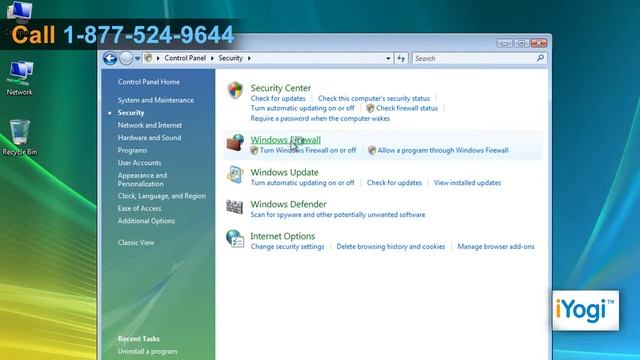Open the Security Center heading link
This screenshot has height=360, width=640.
(x=280, y=88)
